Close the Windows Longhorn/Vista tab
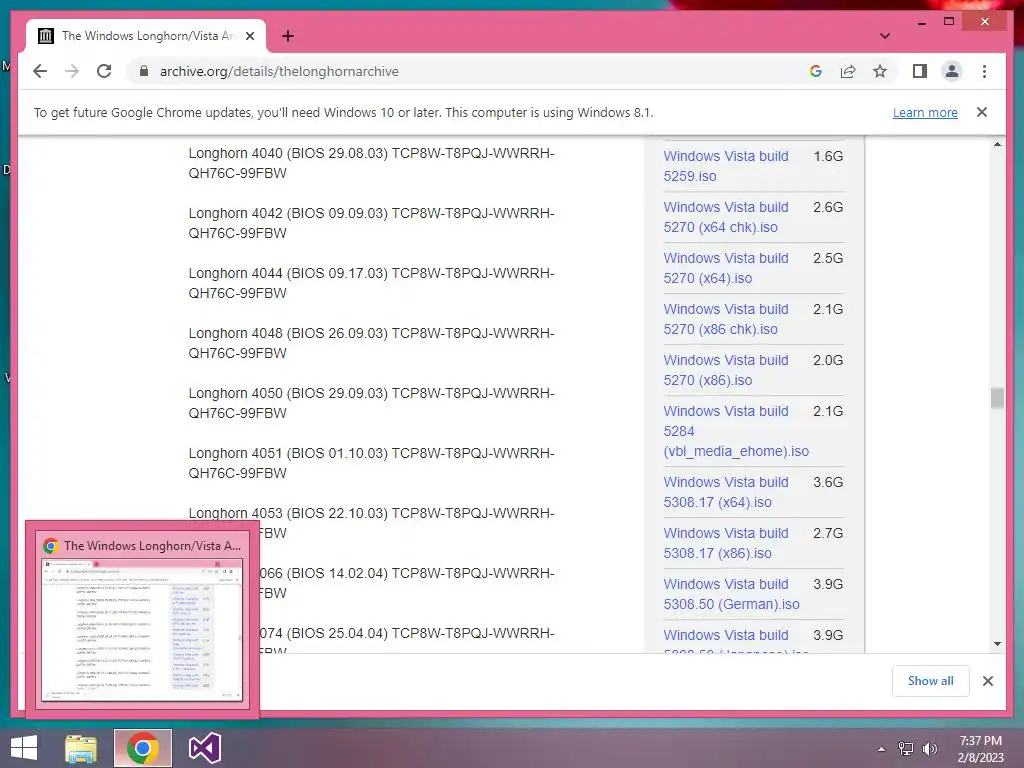 click(x=249, y=36)
